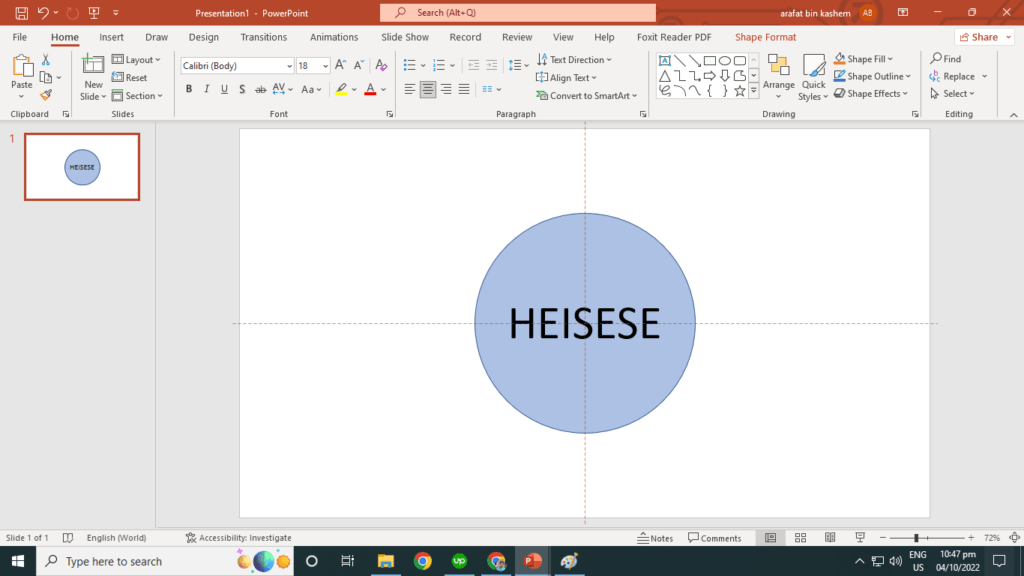
Task: Apply underline to selected text
Action: click(x=223, y=89)
